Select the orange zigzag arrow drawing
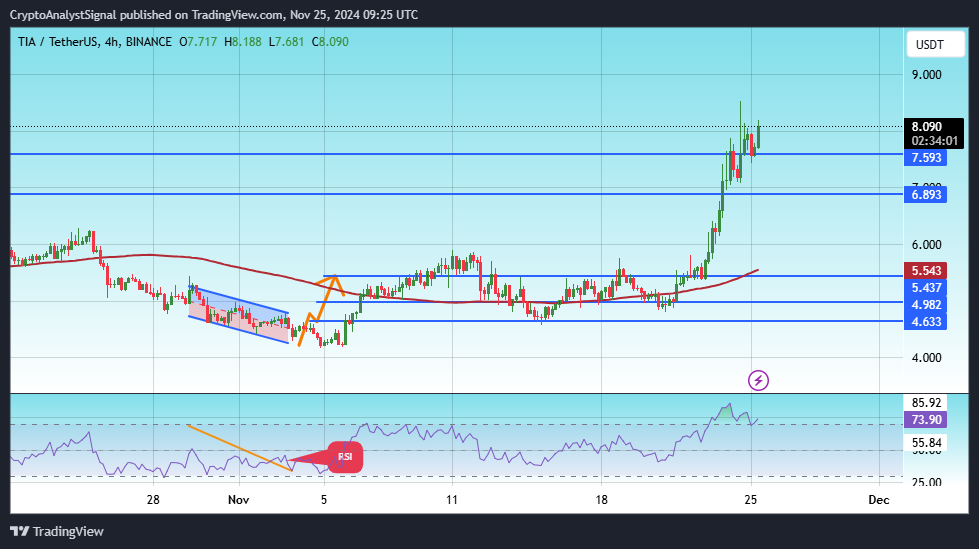The width and height of the screenshot is (979, 549). pyautogui.click(x=321, y=310)
